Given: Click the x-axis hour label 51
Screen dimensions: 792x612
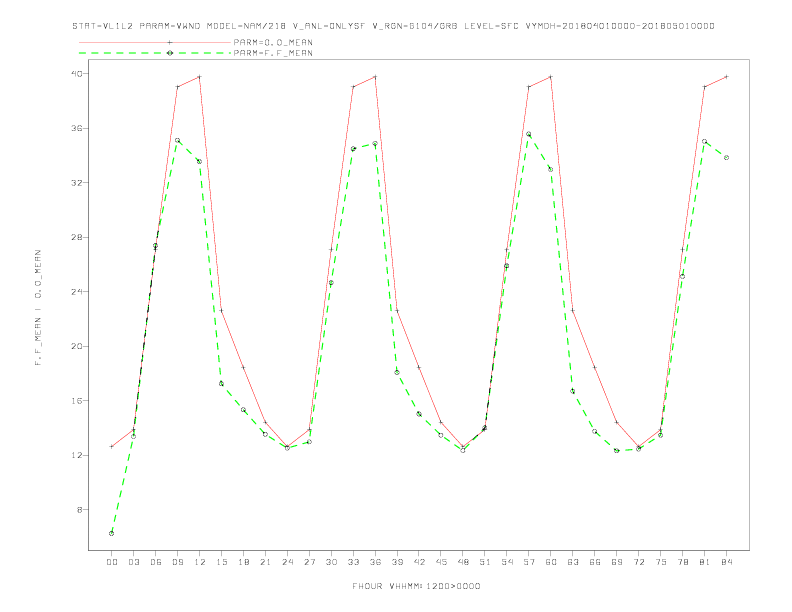Looking at the screenshot, I should click(x=485, y=562).
